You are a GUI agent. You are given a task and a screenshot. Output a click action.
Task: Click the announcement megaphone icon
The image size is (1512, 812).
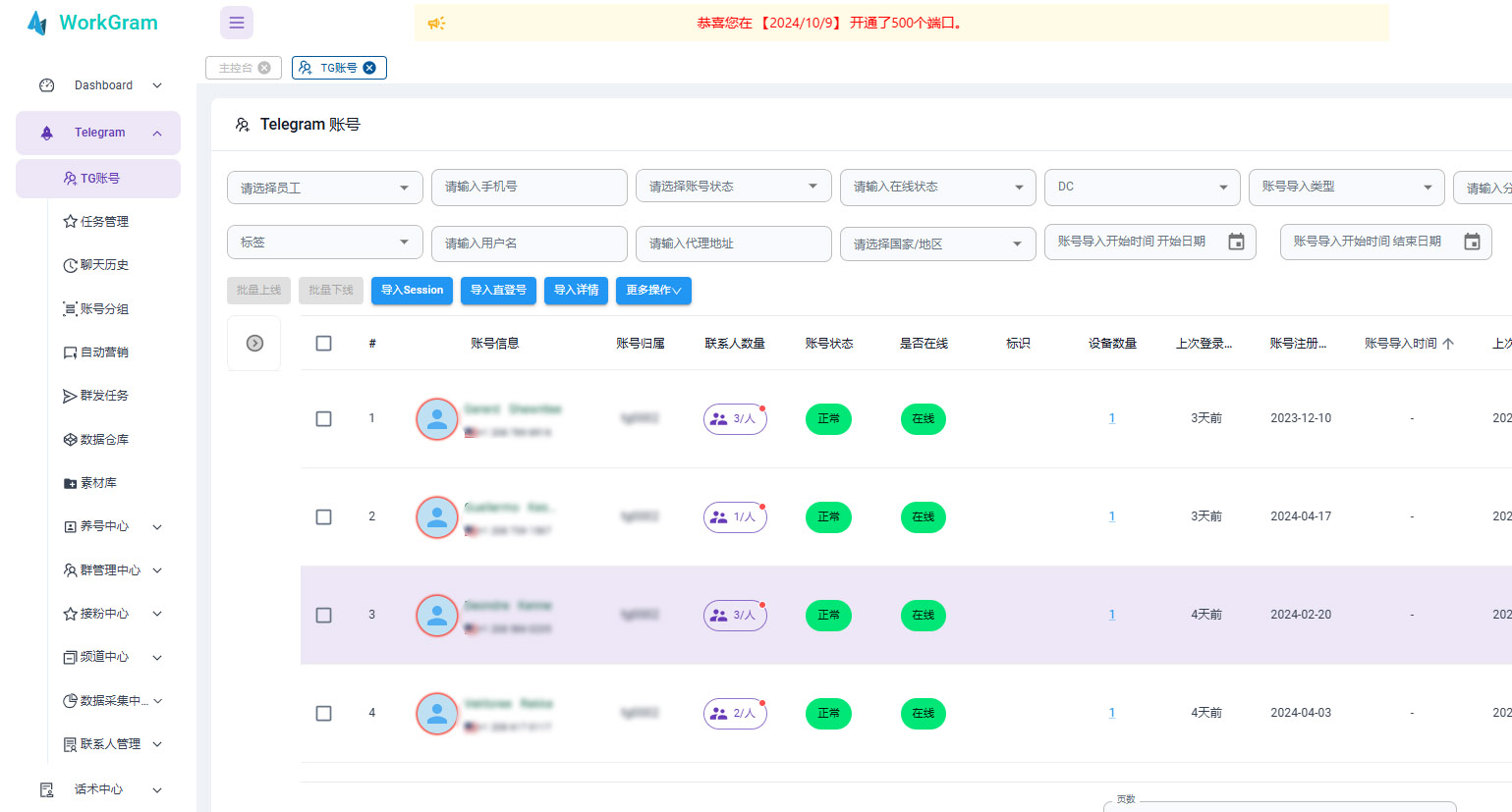pyautogui.click(x=437, y=23)
